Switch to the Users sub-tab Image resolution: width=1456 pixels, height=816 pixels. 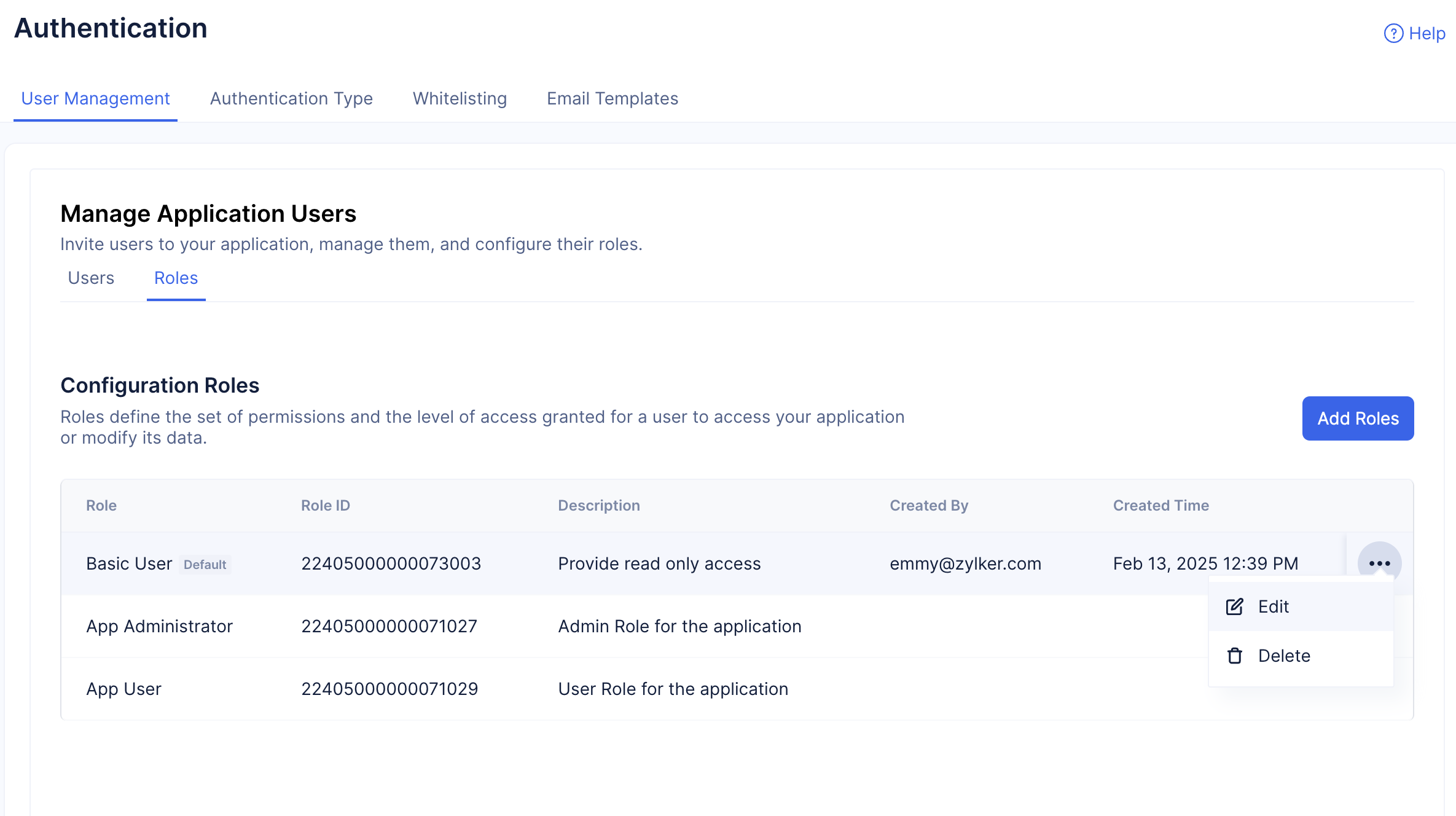click(x=91, y=278)
